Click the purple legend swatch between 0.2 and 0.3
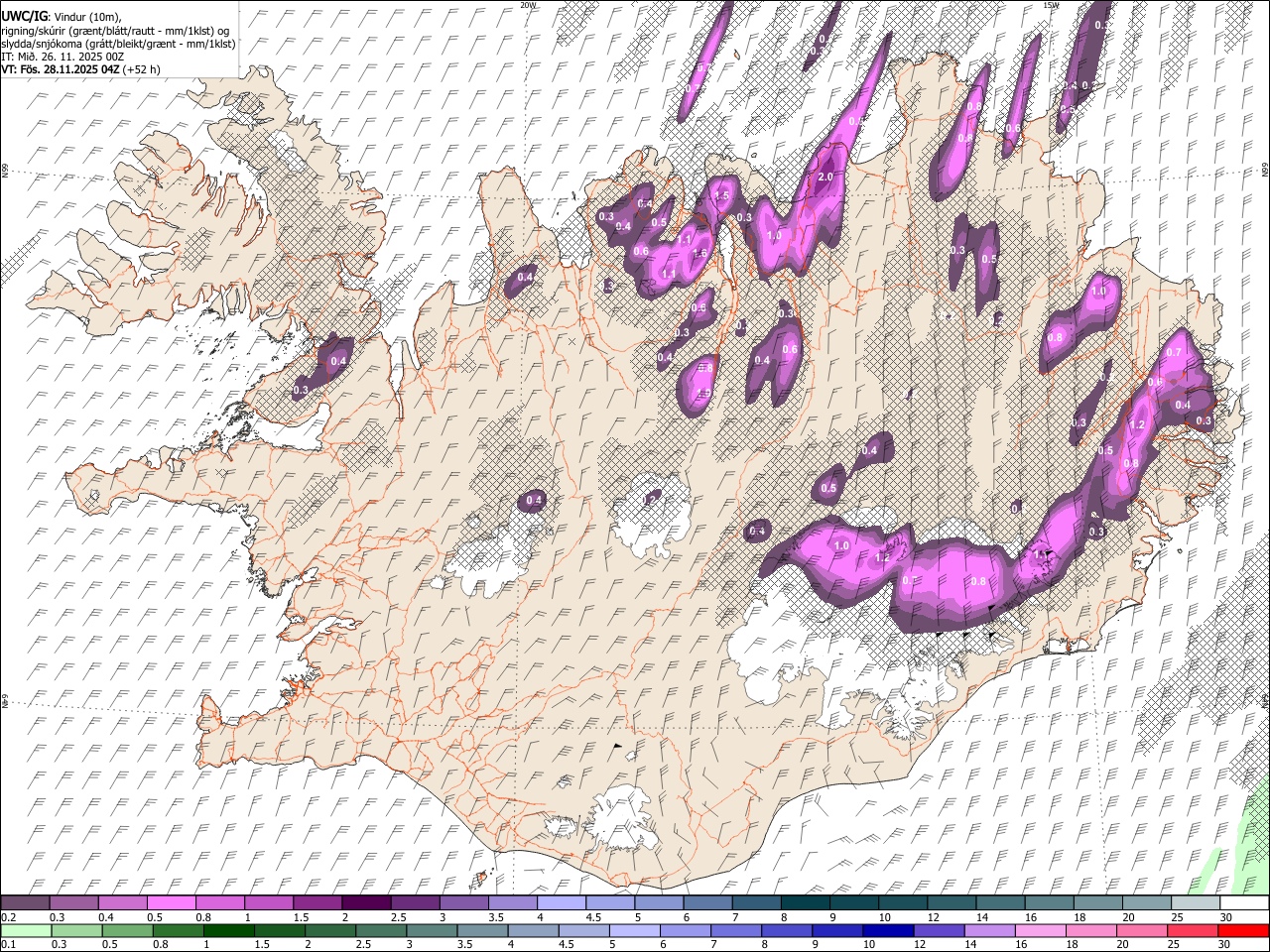This screenshot has width=1270, height=952. coord(26,902)
